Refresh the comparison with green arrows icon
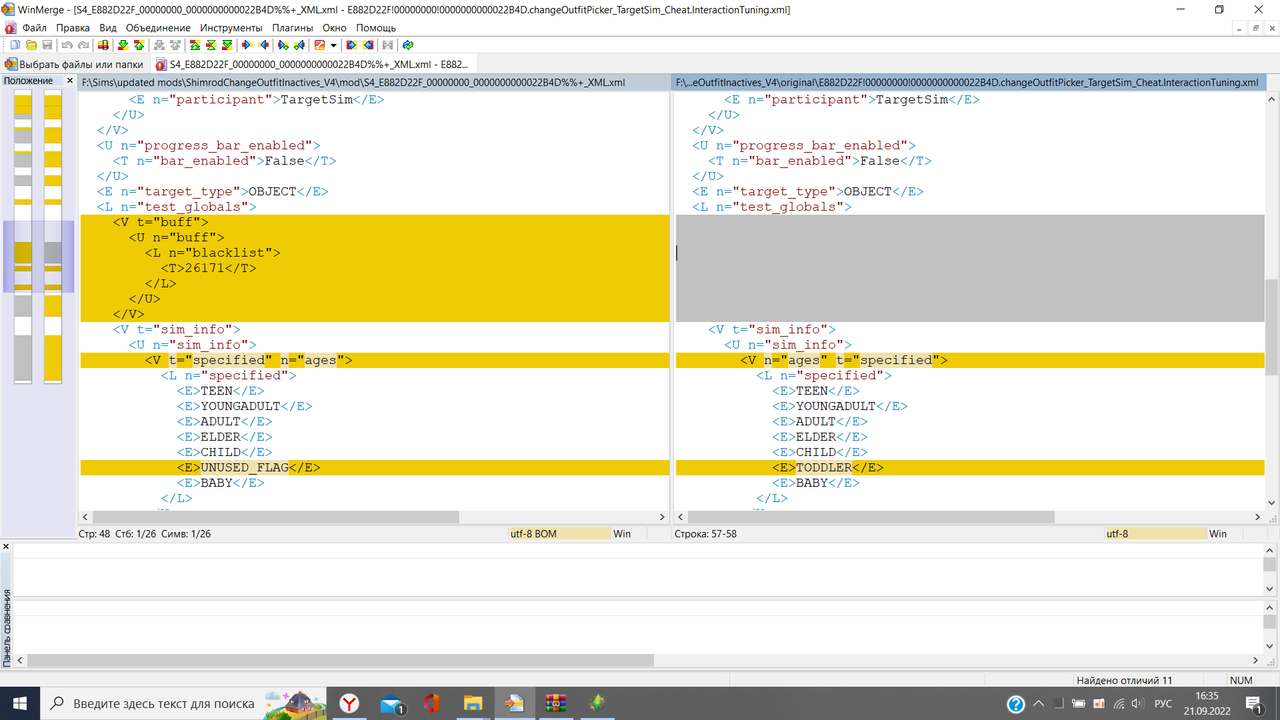1280x720 pixels. click(x=408, y=45)
